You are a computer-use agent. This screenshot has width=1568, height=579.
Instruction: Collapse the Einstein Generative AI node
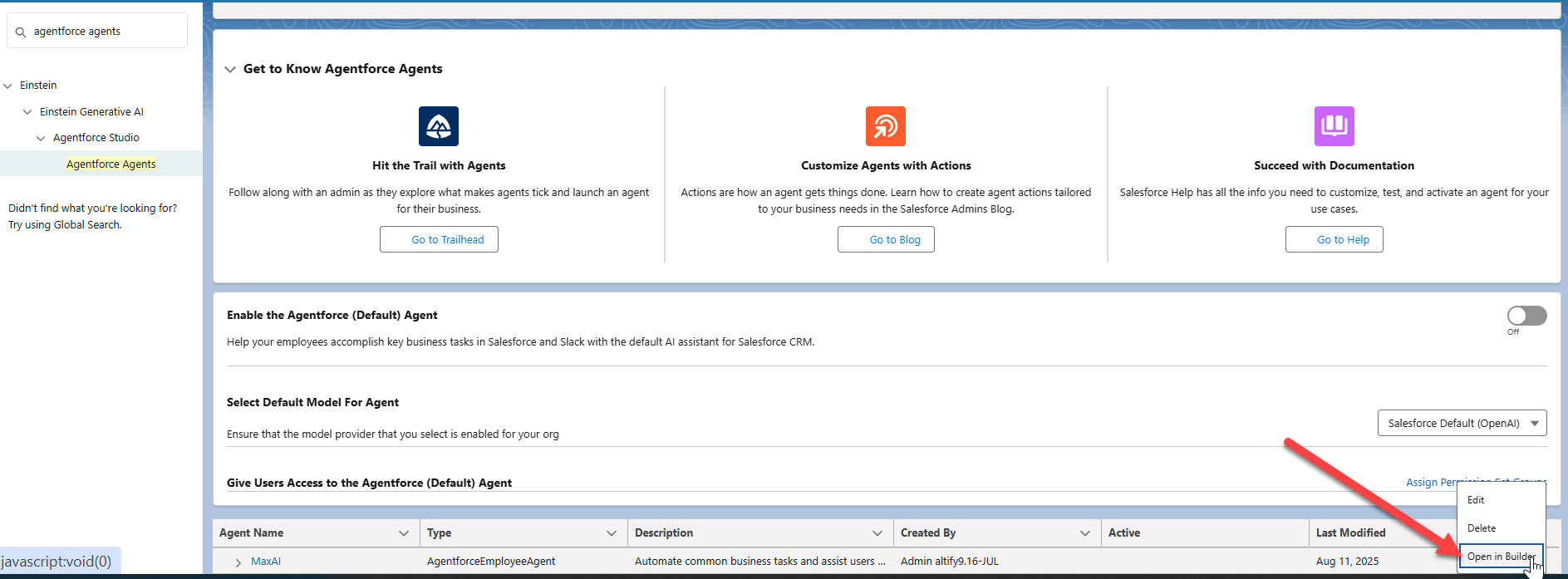click(x=28, y=112)
